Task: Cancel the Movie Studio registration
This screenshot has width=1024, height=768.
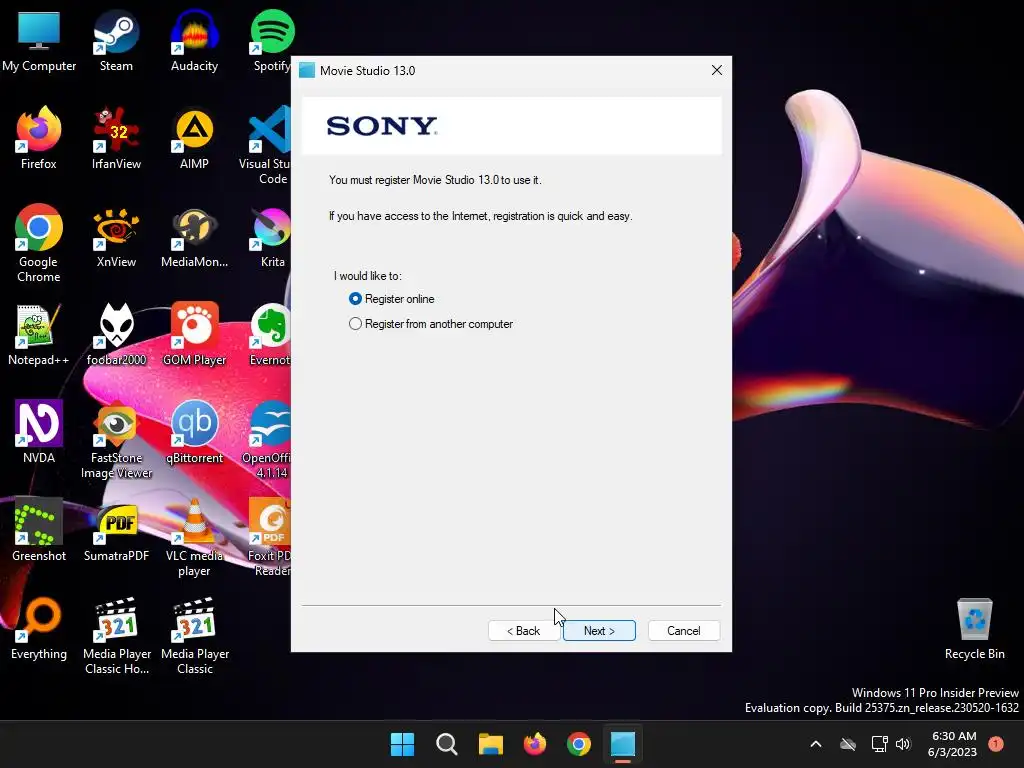Action: coord(684,630)
